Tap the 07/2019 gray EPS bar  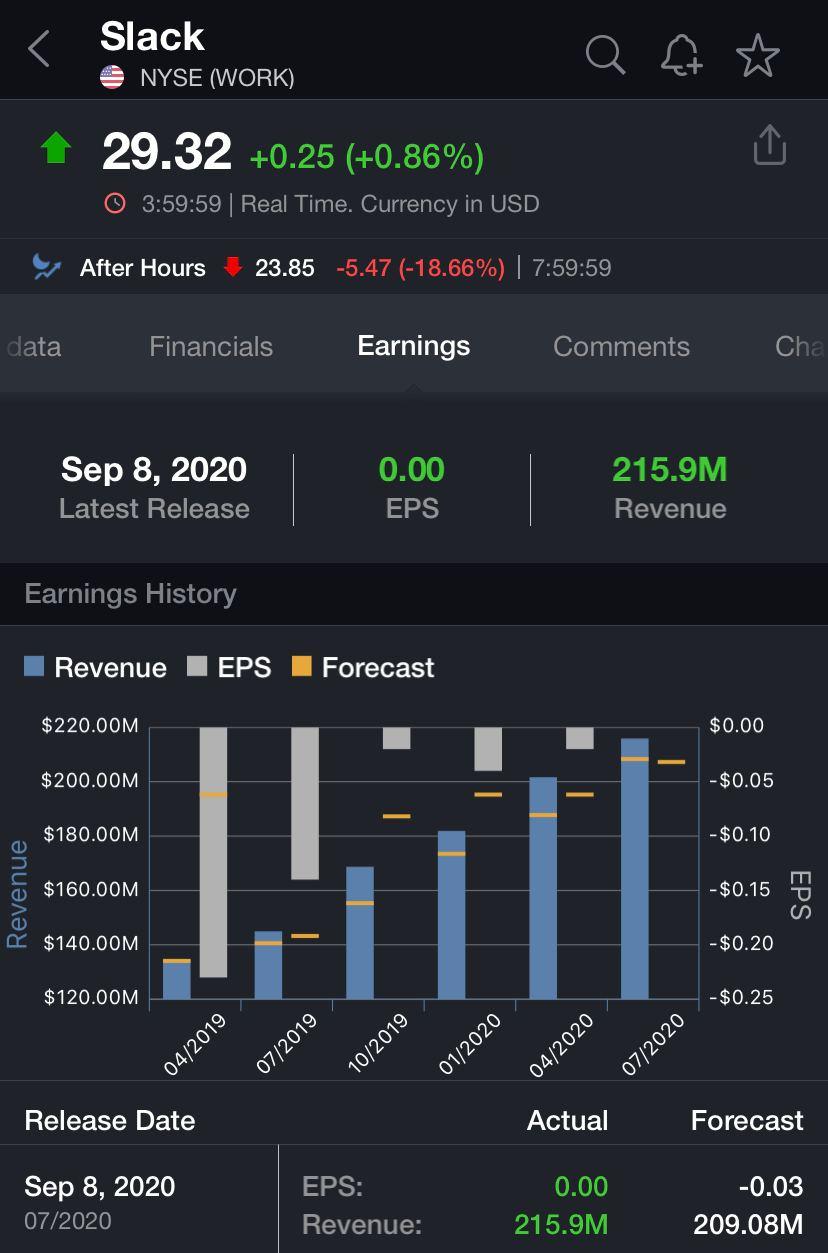305,803
